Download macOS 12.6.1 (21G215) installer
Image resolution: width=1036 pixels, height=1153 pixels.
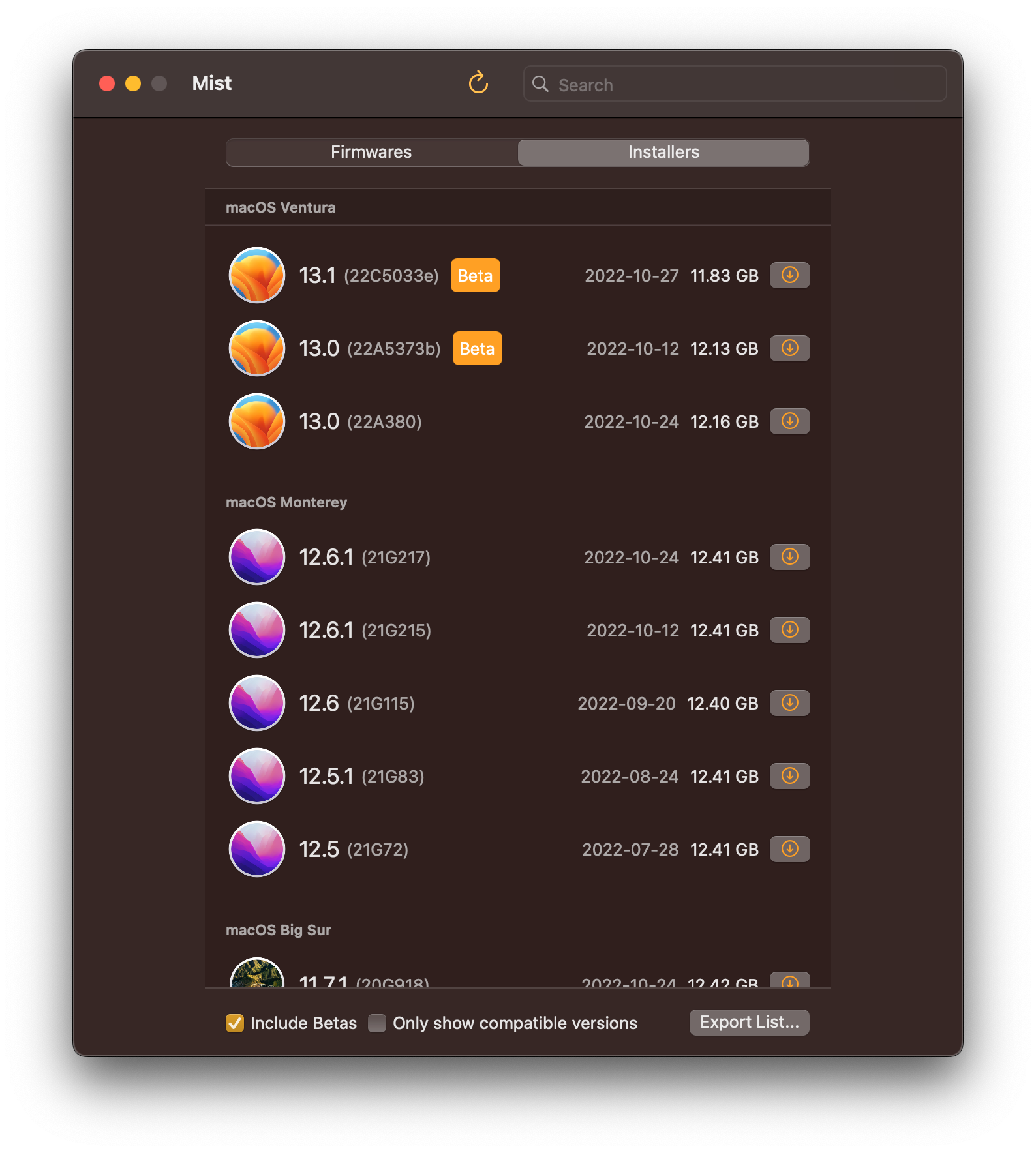point(789,630)
